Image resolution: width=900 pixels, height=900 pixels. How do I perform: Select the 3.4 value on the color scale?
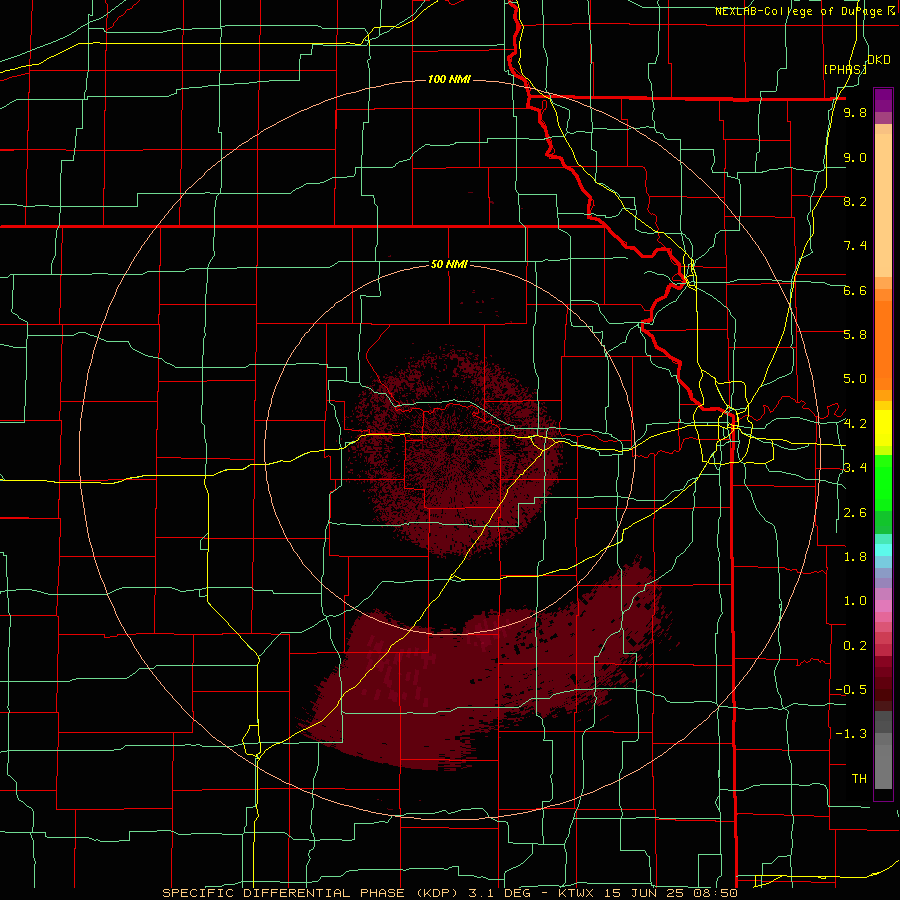(x=855, y=468)
